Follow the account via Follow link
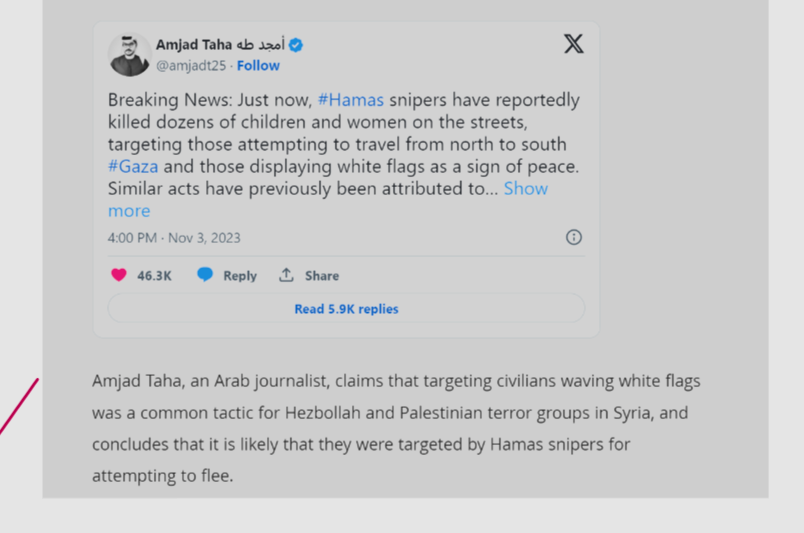Image resolution: width=804 pixels, height=533 pixels. (x=258, y=66)
